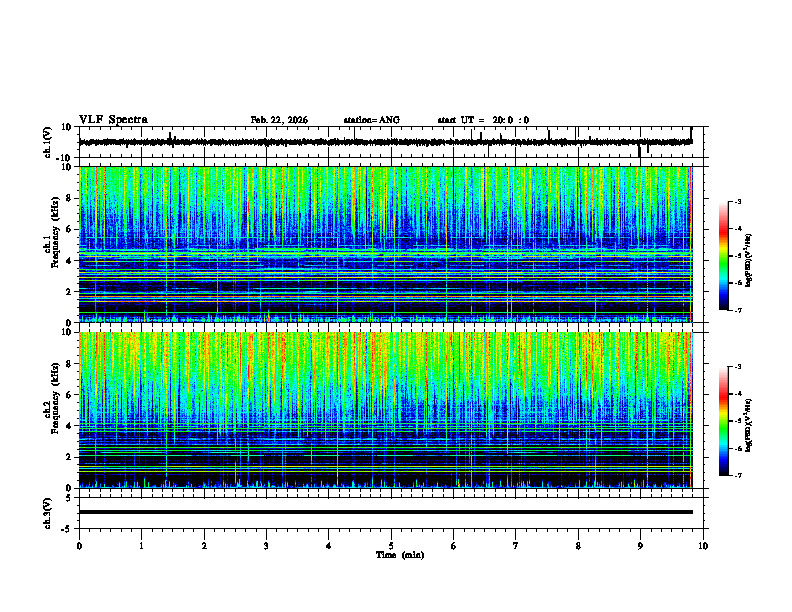The image size is (792, 612).
Task: Click the "ch.3(V)" axis label
Action: 48,514
